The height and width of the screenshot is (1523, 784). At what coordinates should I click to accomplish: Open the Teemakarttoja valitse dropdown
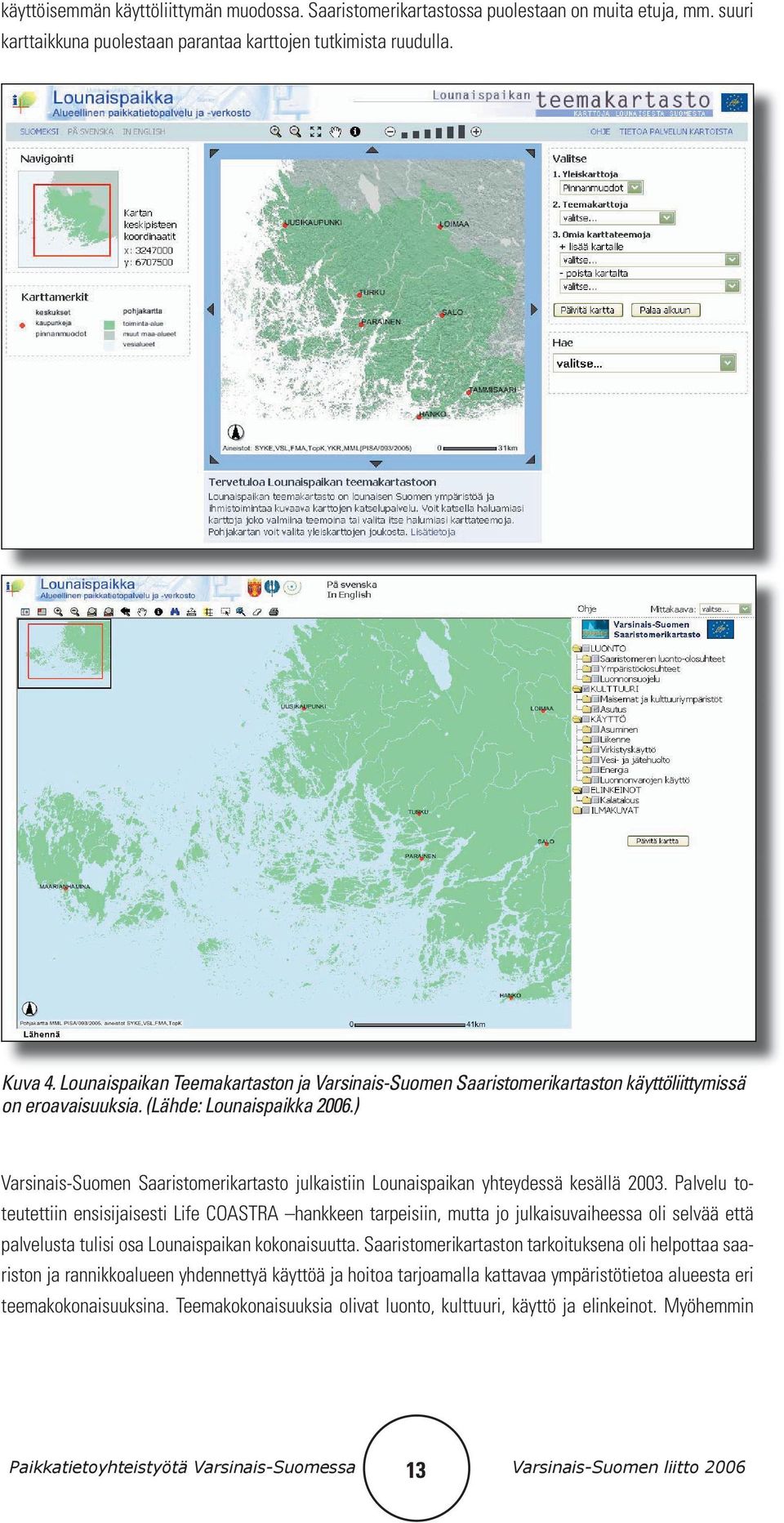[617, 218]
